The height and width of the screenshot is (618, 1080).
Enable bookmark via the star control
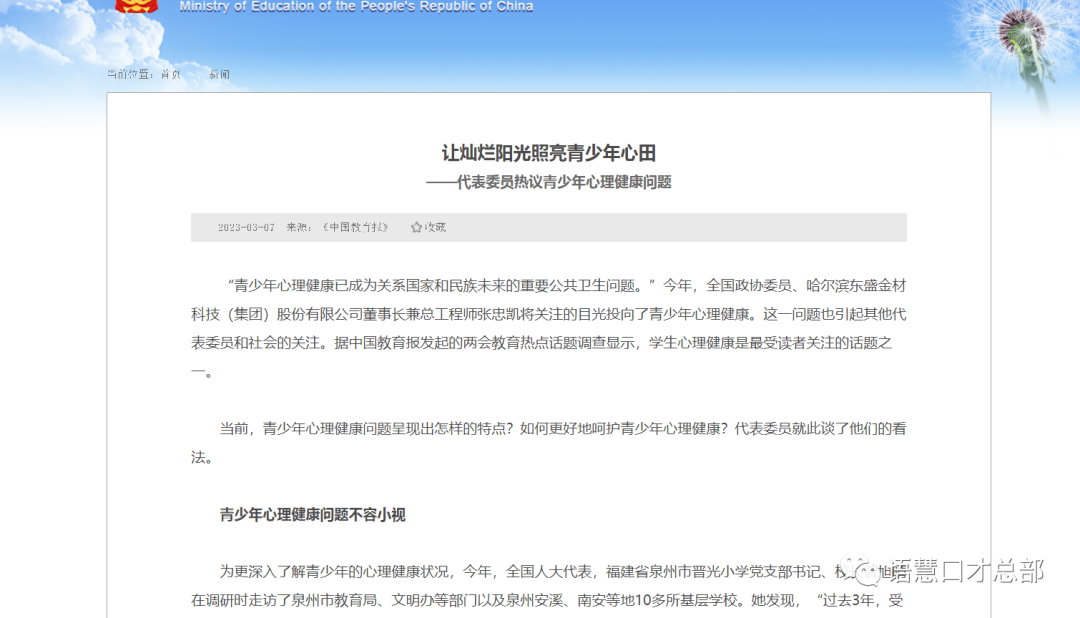pos(416,227)
